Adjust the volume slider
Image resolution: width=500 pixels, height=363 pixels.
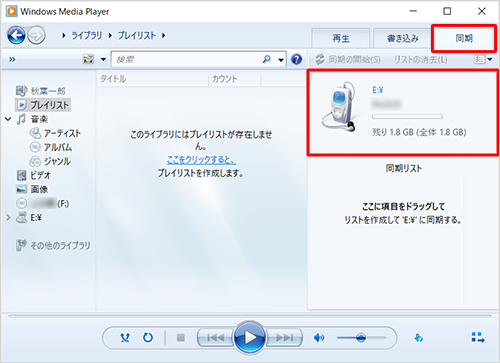(361, 338)
